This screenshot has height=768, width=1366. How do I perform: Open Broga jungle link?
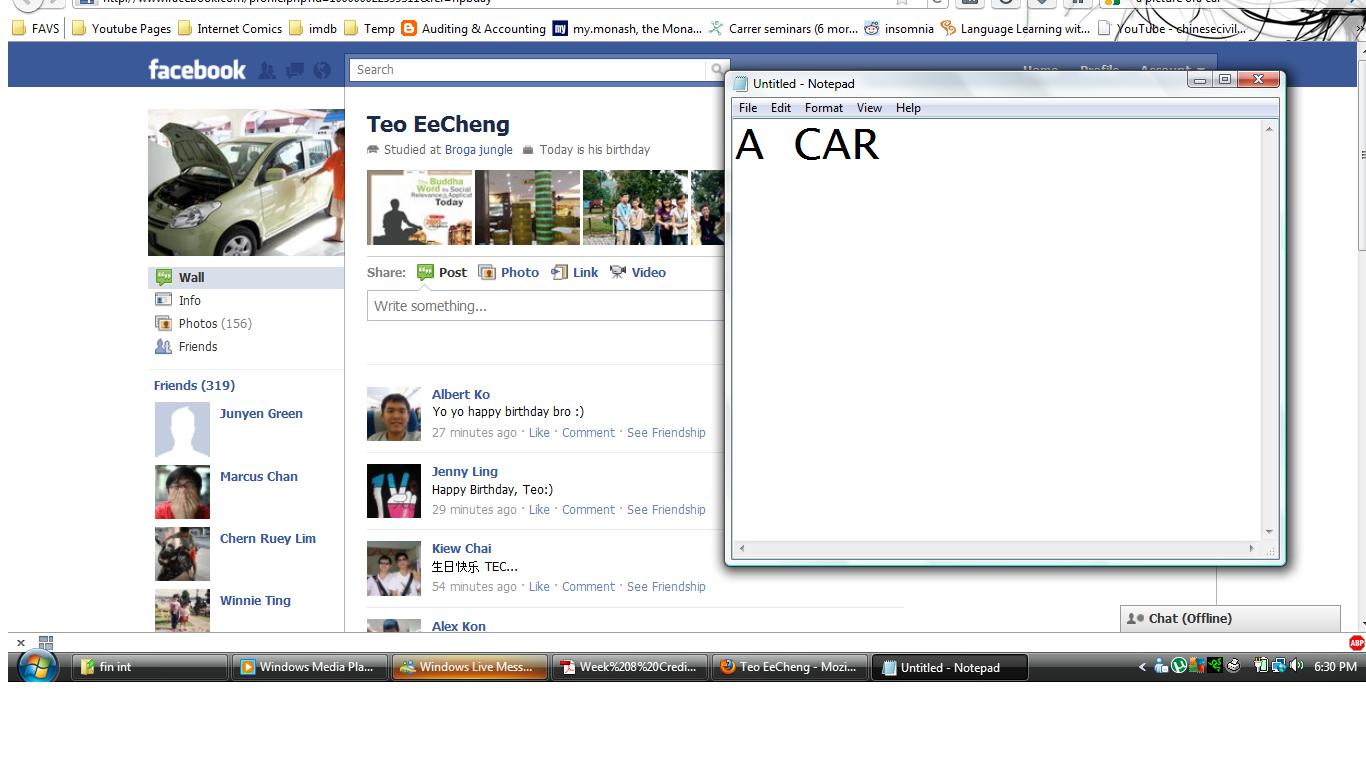(x=479, y=149)
